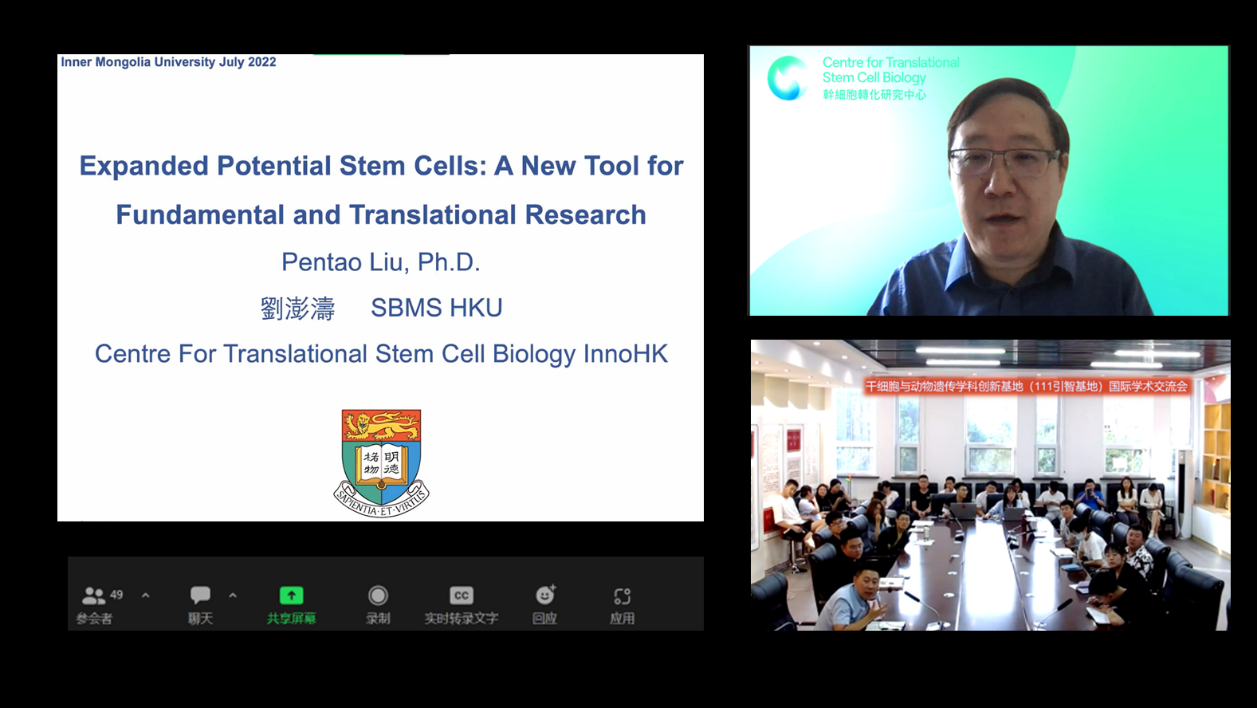Image resolution: width=1257 pixels, height=708 pixels.
Task: Click the 'Pentao Liu, Ph.D.' author line
Action: (x=381, y=262)
